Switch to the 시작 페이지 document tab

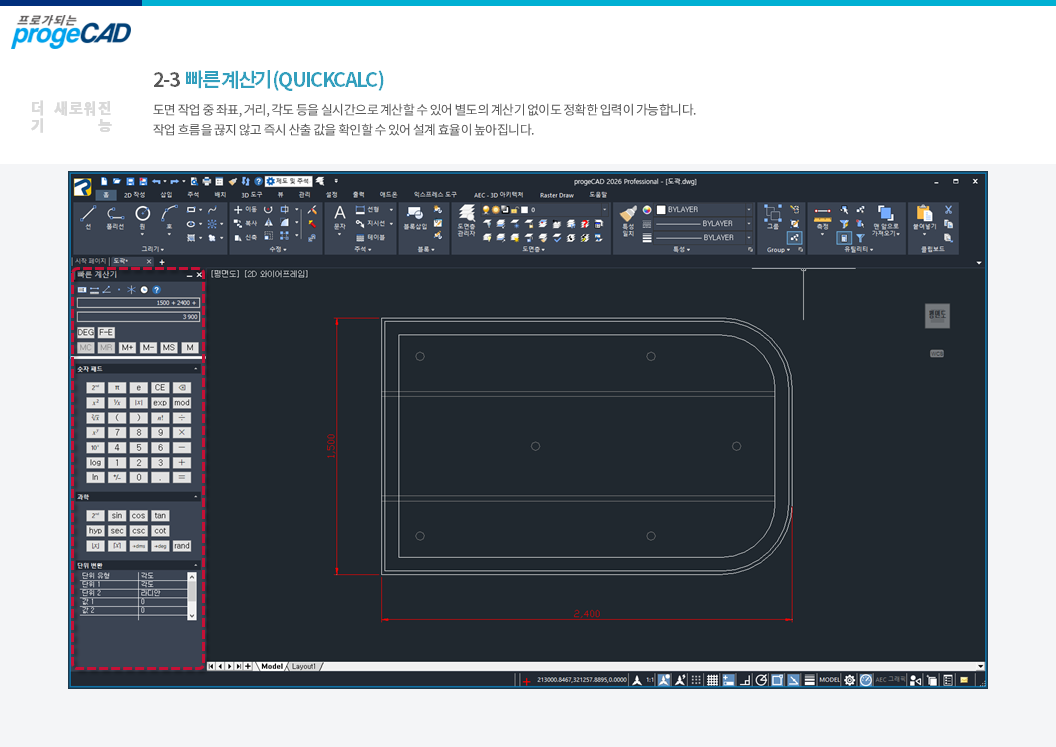(x=91, y=261)
